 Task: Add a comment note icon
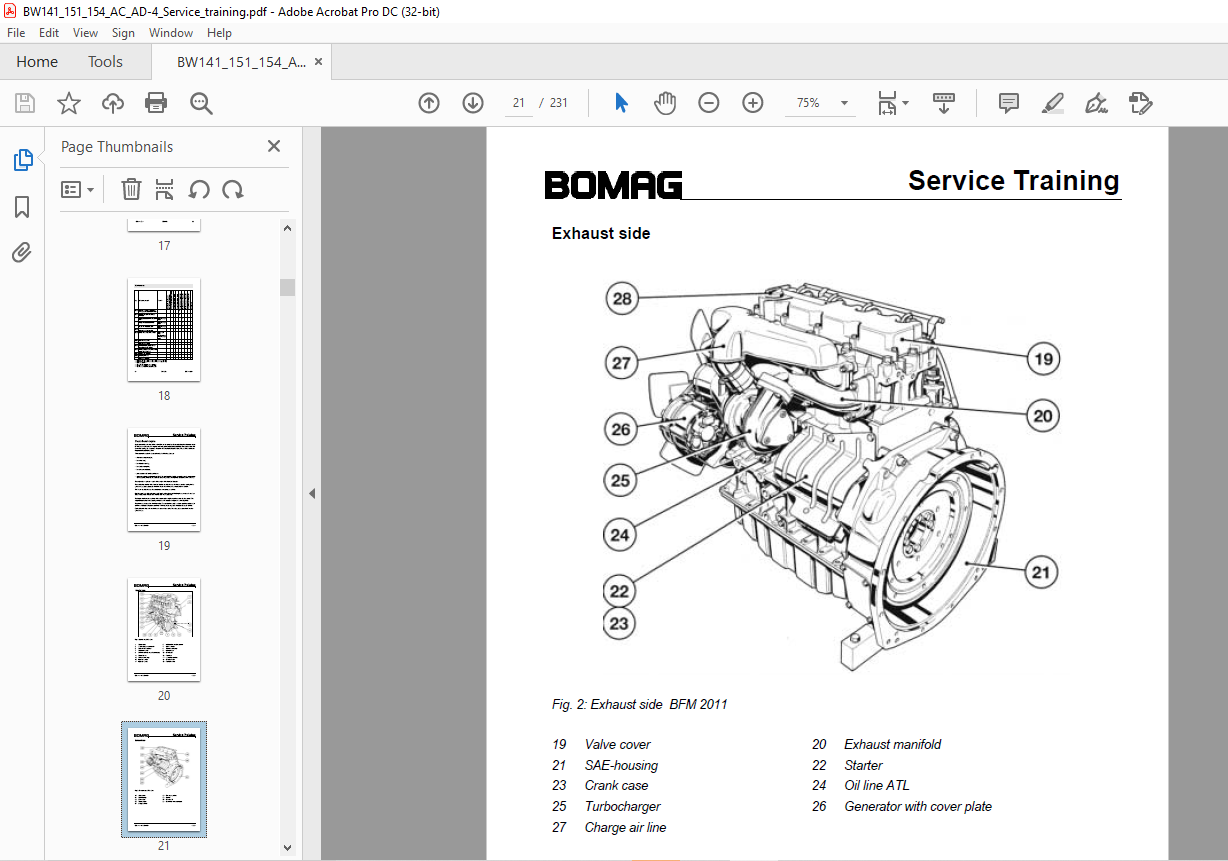pos(1009,103)
